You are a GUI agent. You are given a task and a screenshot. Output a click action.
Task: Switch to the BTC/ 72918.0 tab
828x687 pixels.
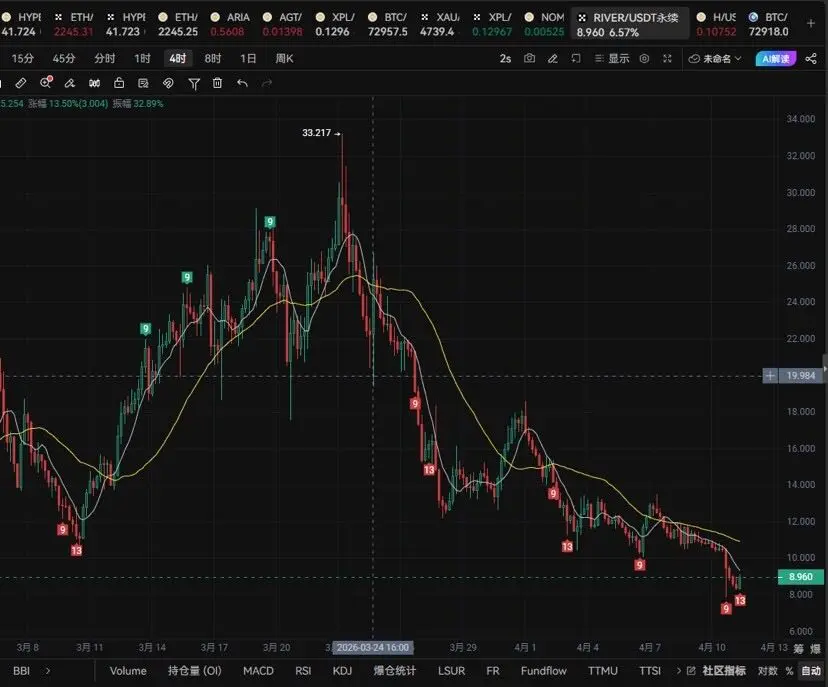click(769, 24)
